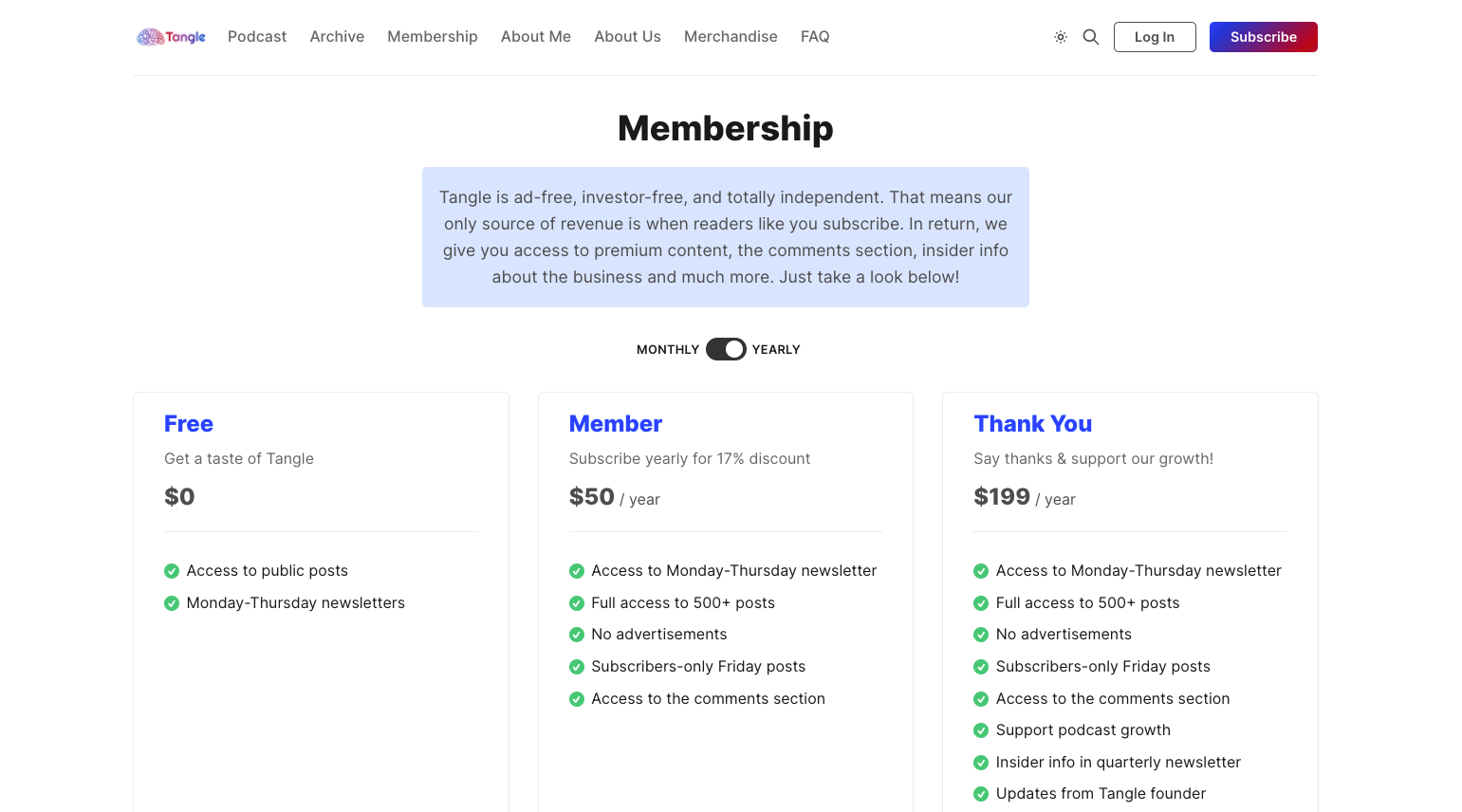Click the checkmark next to 'Updates from Tangle founder'

981,793
